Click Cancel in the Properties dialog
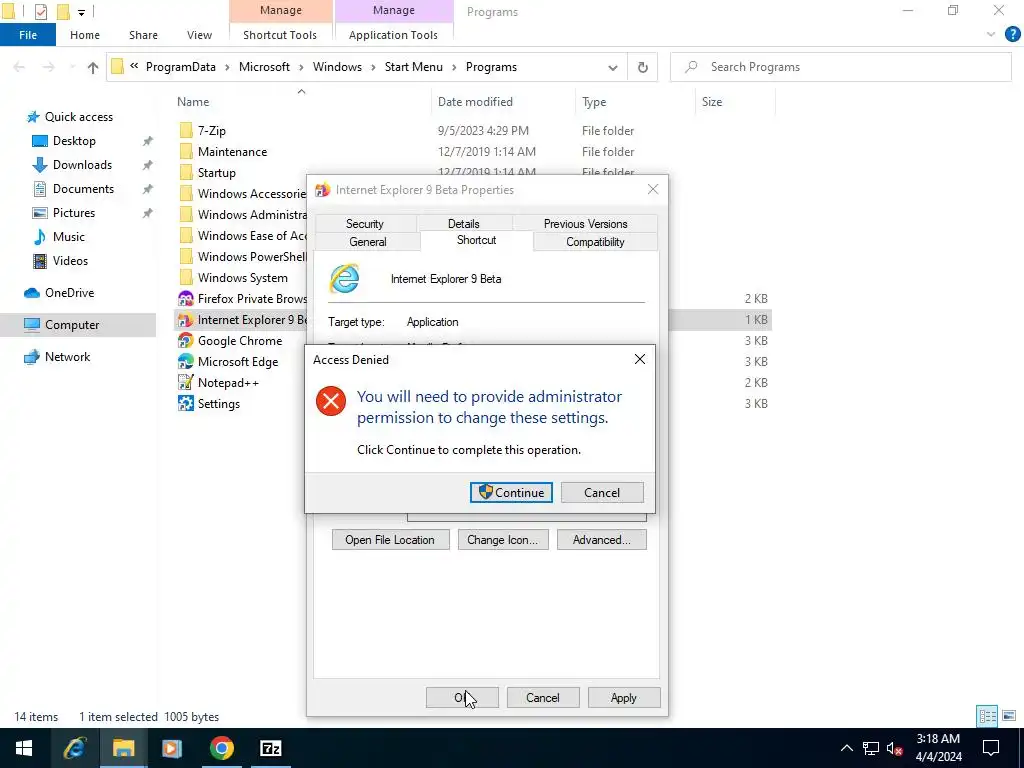This screenshot has width=1024, height=768. (x=542, y=697)
